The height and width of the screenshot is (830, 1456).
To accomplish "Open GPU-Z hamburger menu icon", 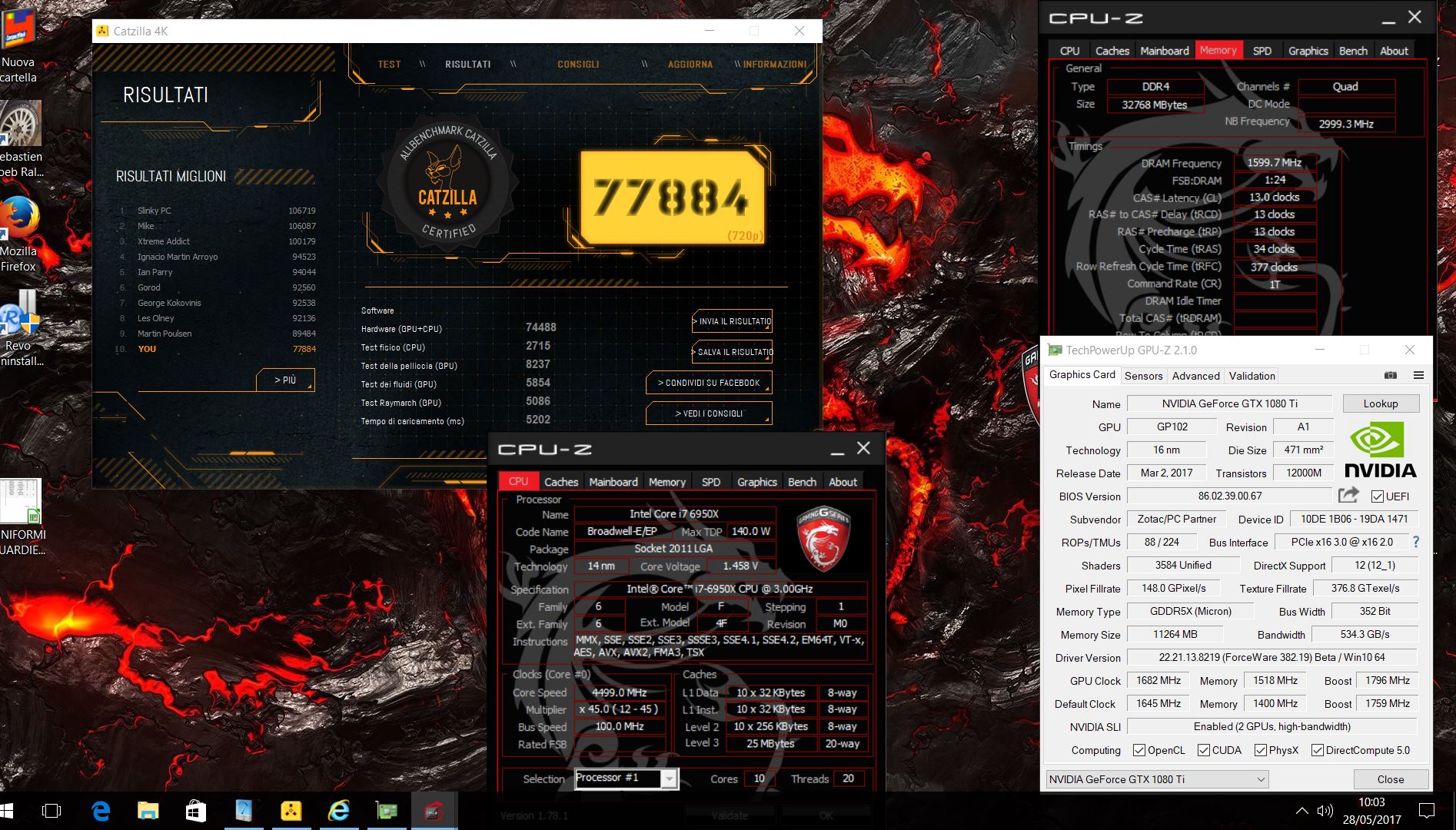I will tap(1418, 375).
